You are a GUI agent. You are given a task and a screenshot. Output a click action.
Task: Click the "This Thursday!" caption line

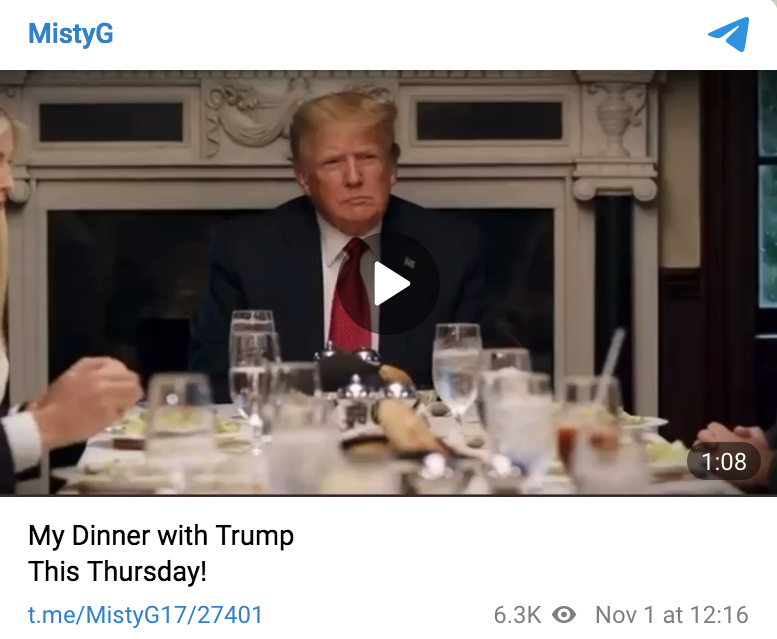[117, 571]
